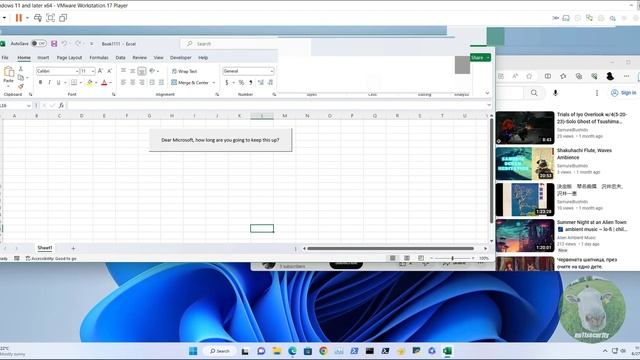Click the formula bar input field

(278, 106)
